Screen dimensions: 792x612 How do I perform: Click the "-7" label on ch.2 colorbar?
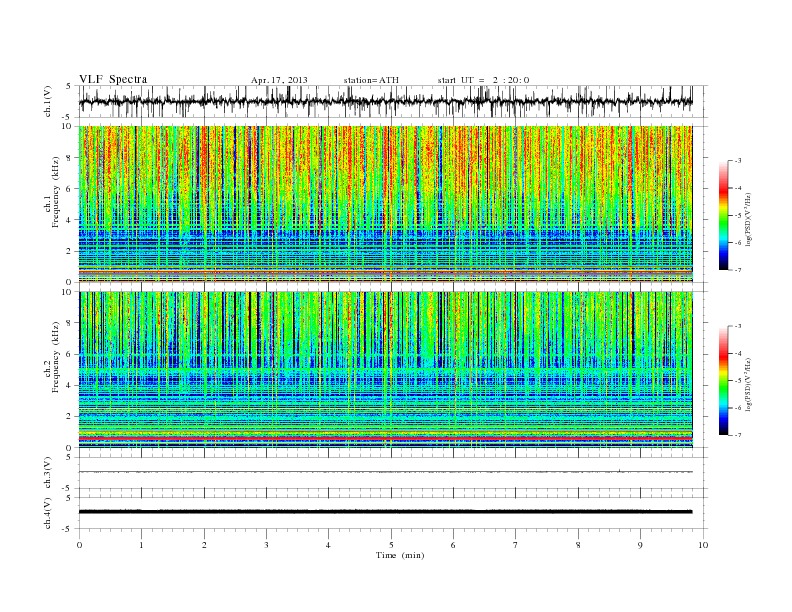[738, 435]
